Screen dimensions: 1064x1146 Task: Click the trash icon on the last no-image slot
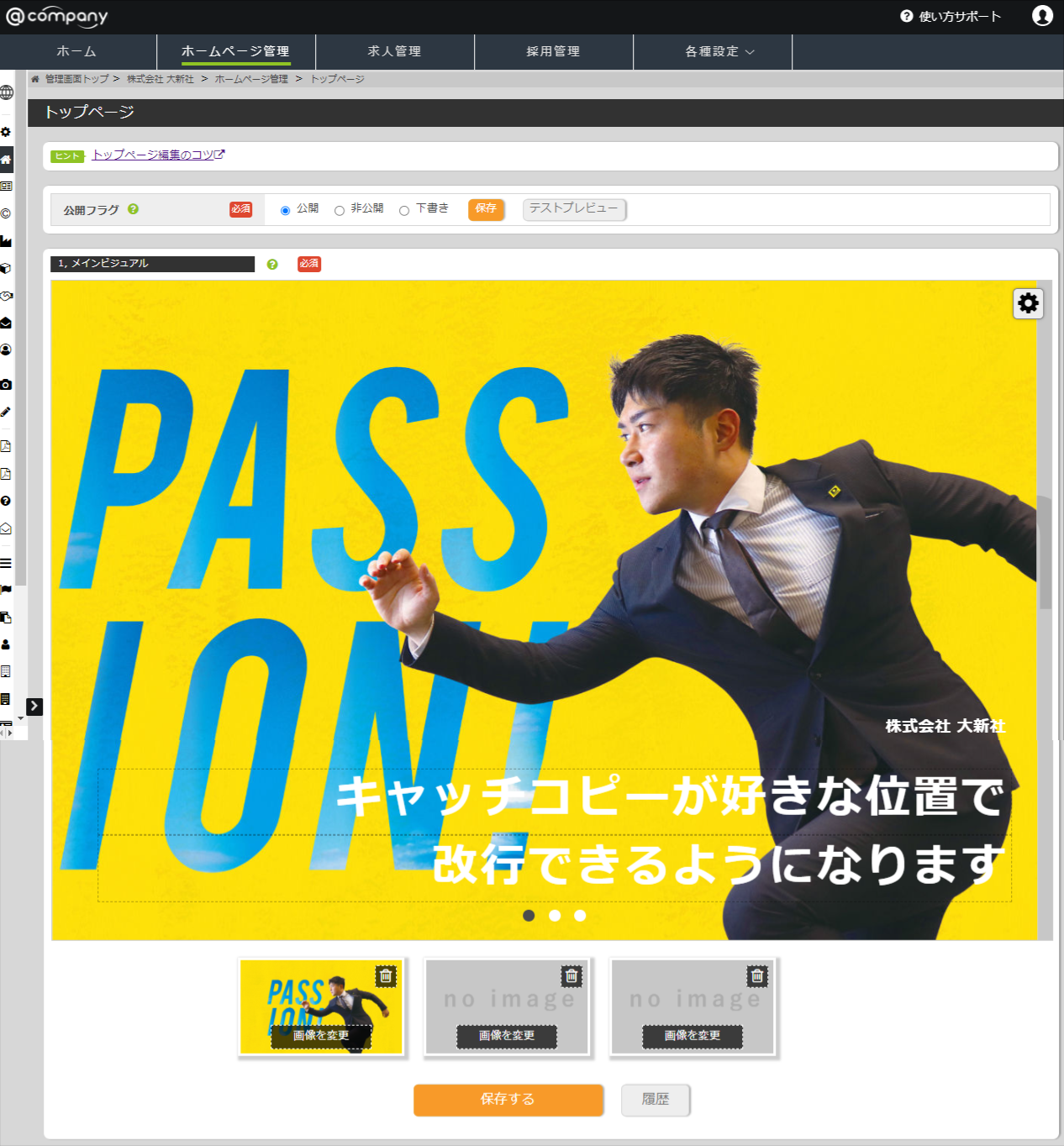tap(757, 976)
